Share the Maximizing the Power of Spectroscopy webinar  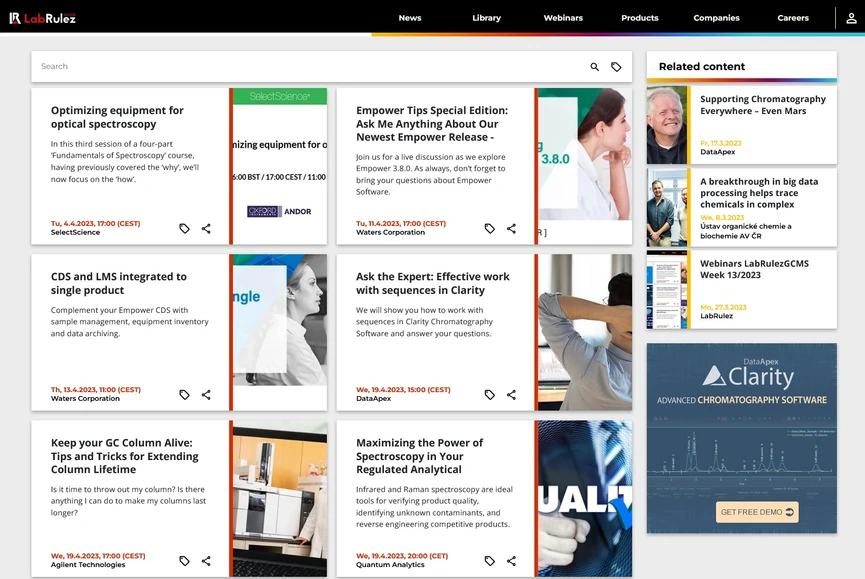click(x=511, y=561)
